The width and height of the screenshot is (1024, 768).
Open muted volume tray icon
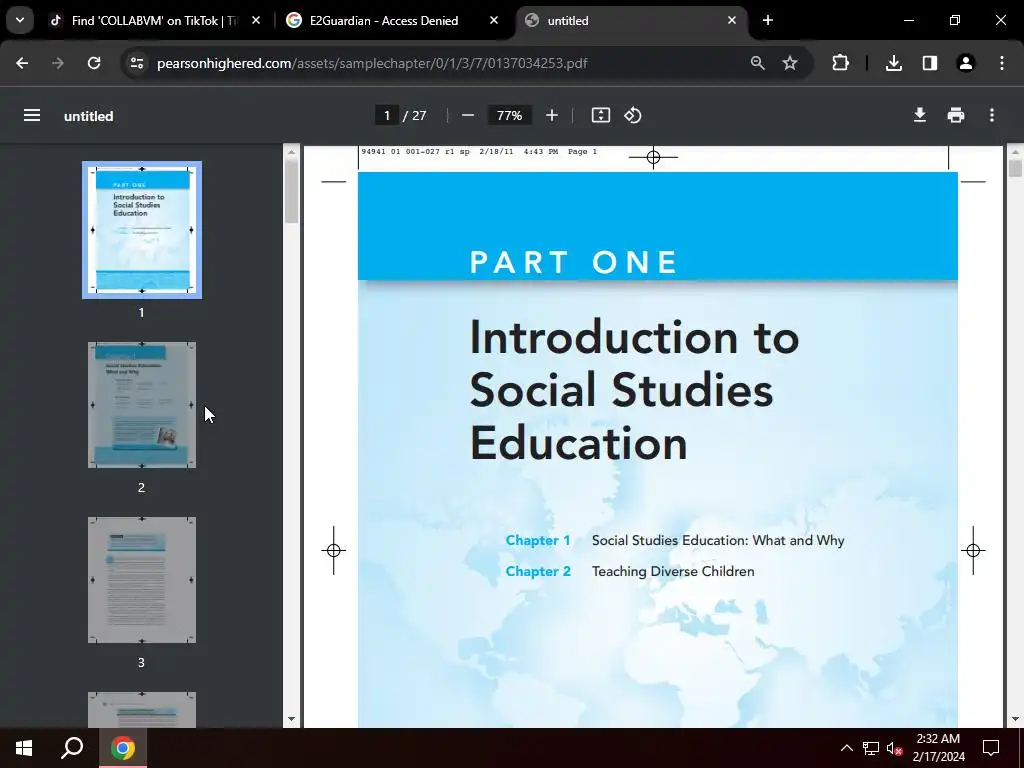point(894,748)
